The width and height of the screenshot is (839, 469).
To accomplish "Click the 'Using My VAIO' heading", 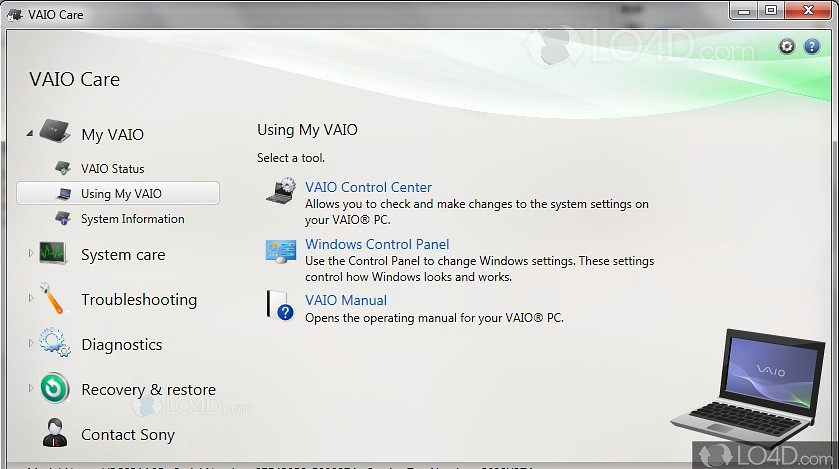I will coord(307,130).
